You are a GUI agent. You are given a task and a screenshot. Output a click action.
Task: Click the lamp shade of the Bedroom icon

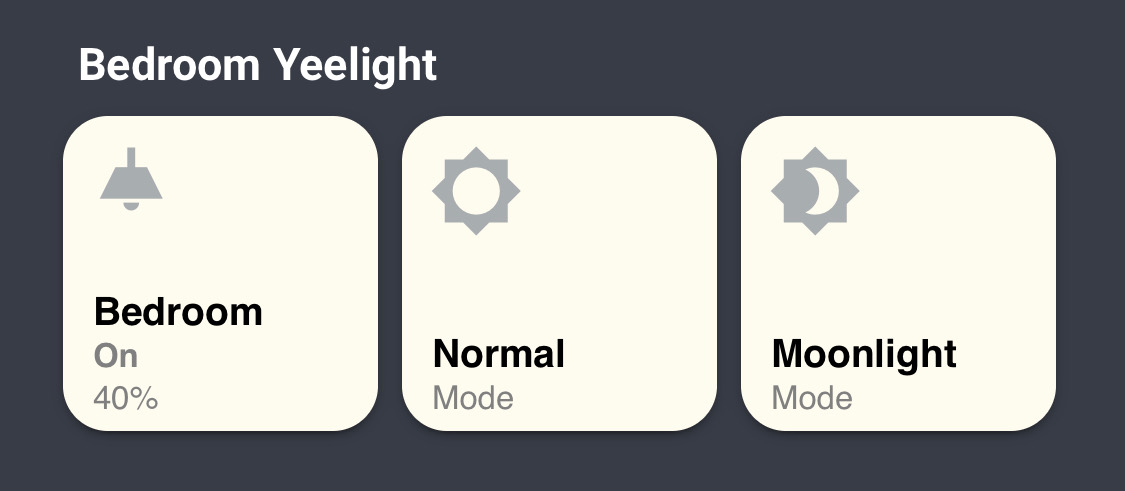click(x=131, y=185)
